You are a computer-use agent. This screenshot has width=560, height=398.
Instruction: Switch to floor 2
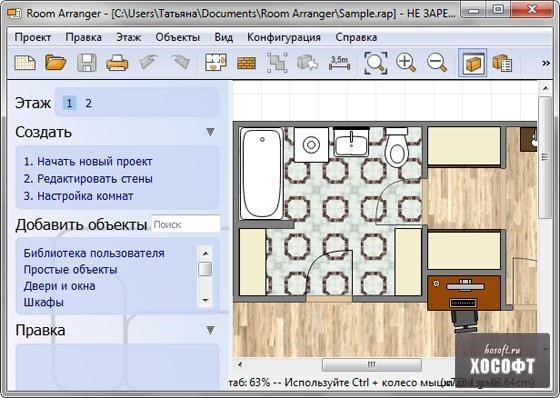coord(89,103)
